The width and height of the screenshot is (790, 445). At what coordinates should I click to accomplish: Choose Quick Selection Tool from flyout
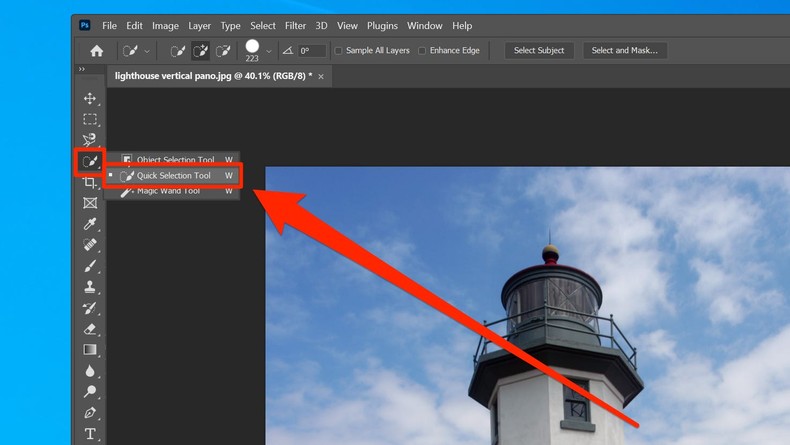174,176
